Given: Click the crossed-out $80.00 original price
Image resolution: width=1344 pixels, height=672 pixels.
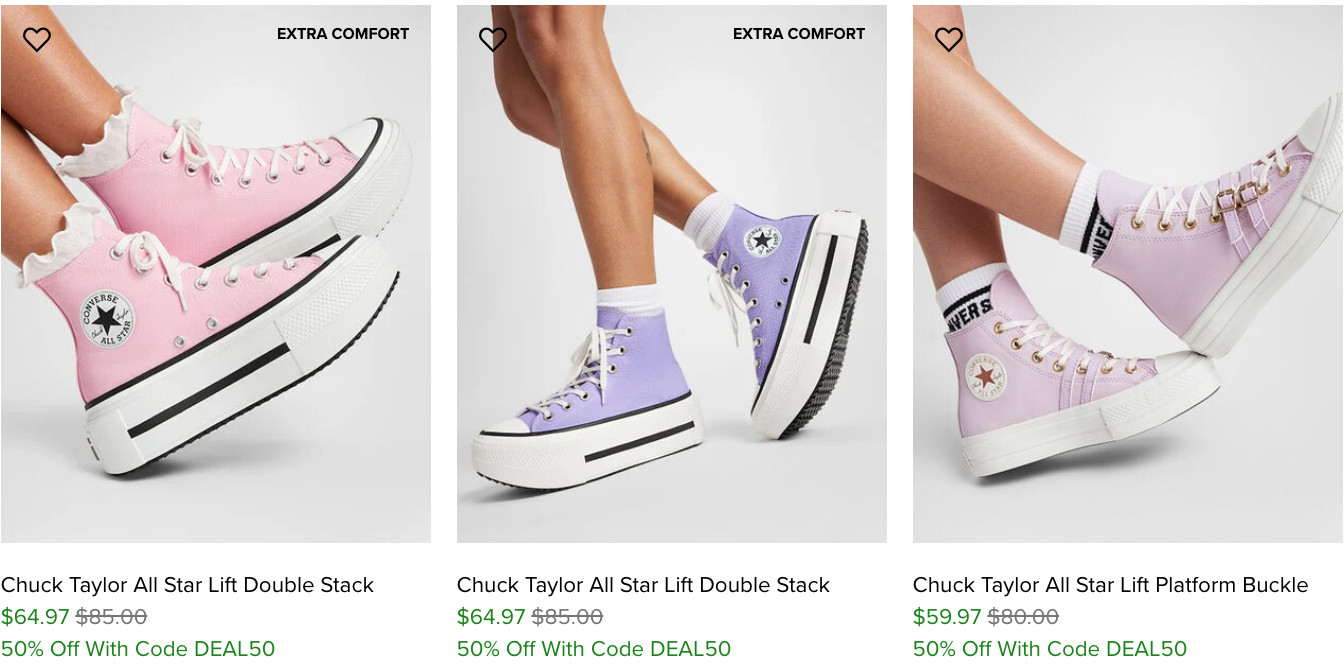Looking at the screenshot, I should [1023, 617].
